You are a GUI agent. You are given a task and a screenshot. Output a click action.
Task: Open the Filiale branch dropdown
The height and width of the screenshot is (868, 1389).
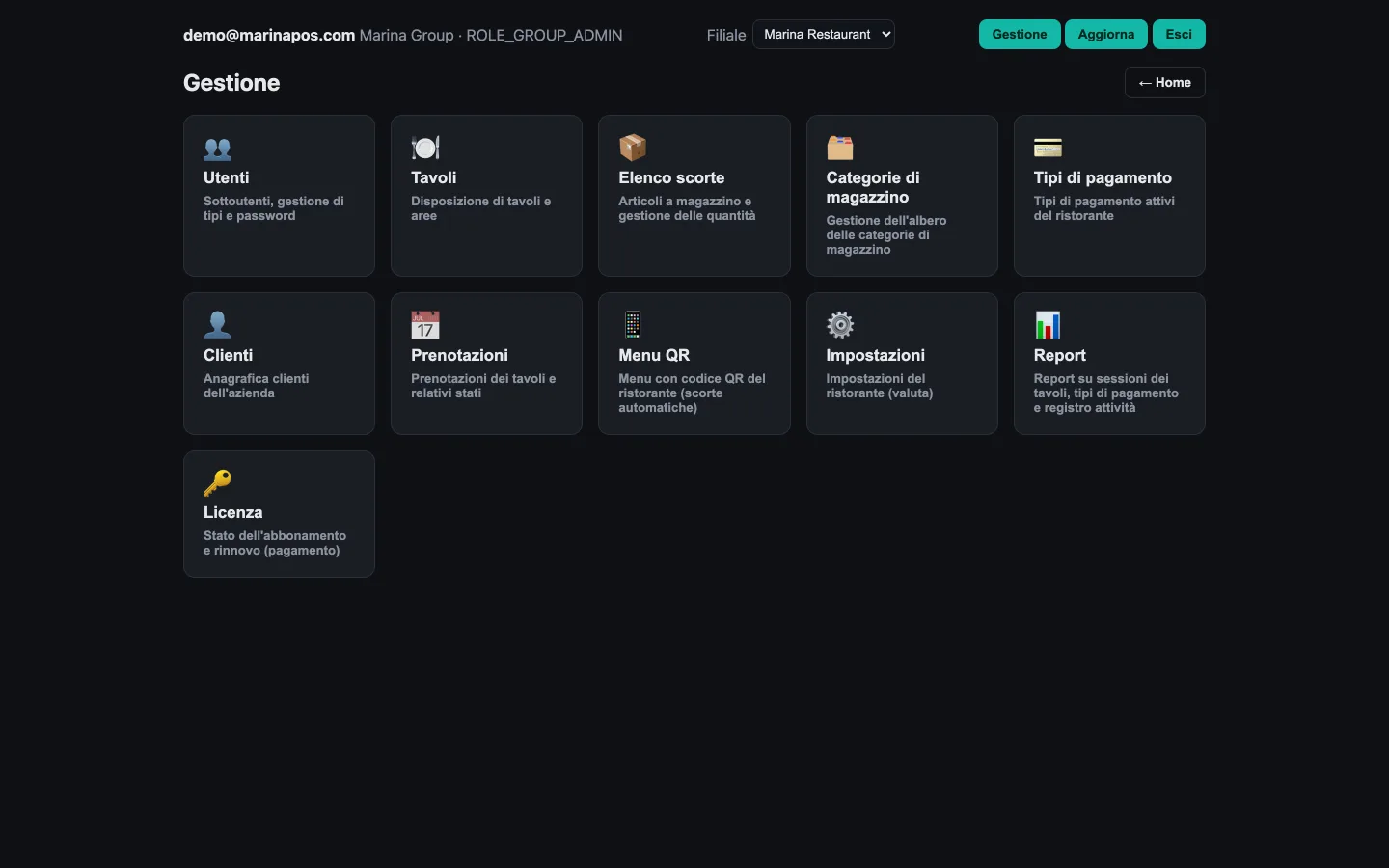[824, 35]
